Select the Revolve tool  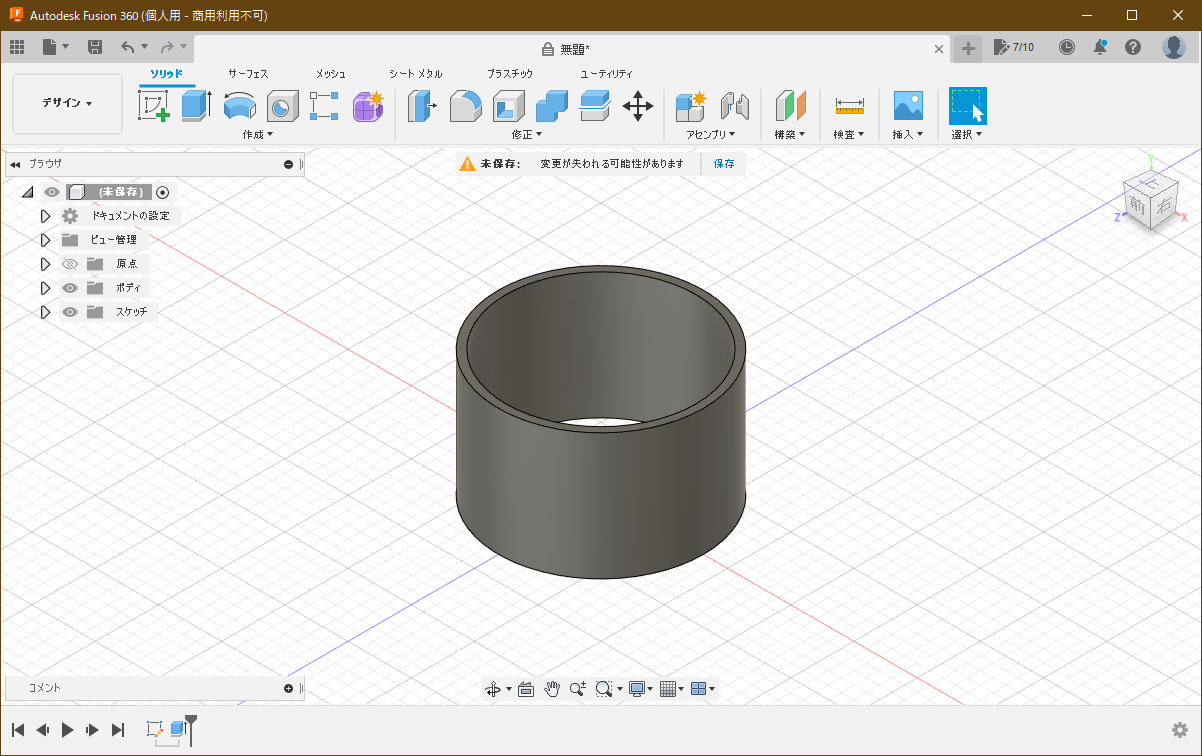click(239, 105)
